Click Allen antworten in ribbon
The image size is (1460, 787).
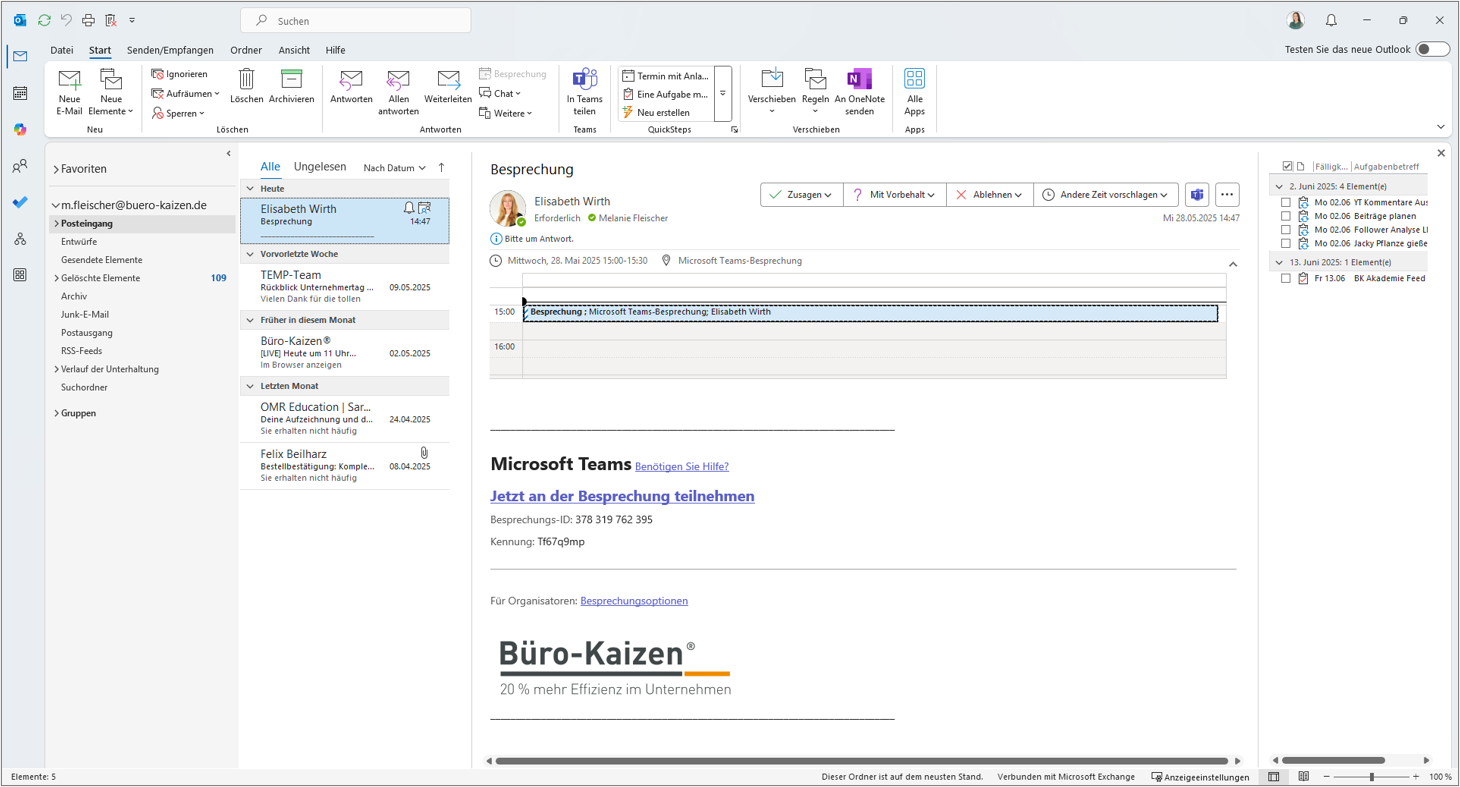coord(398,92)
